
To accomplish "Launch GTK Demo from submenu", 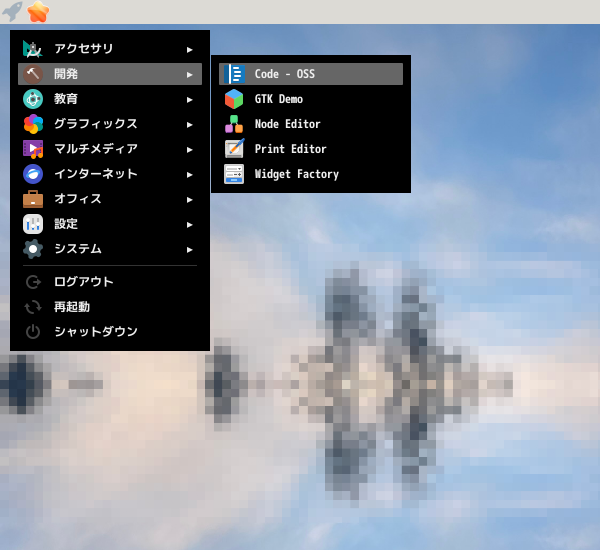I will 311,99.
